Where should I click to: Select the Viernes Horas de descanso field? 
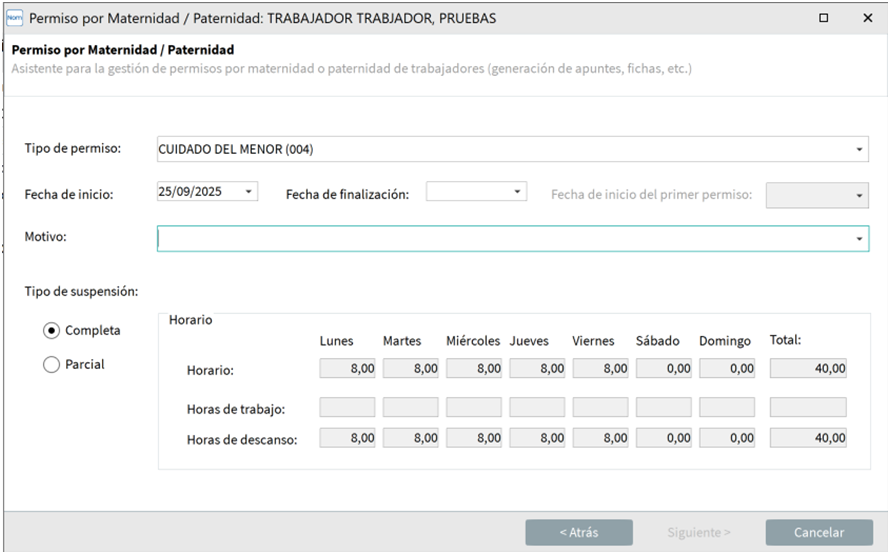(x=600, y=438)
